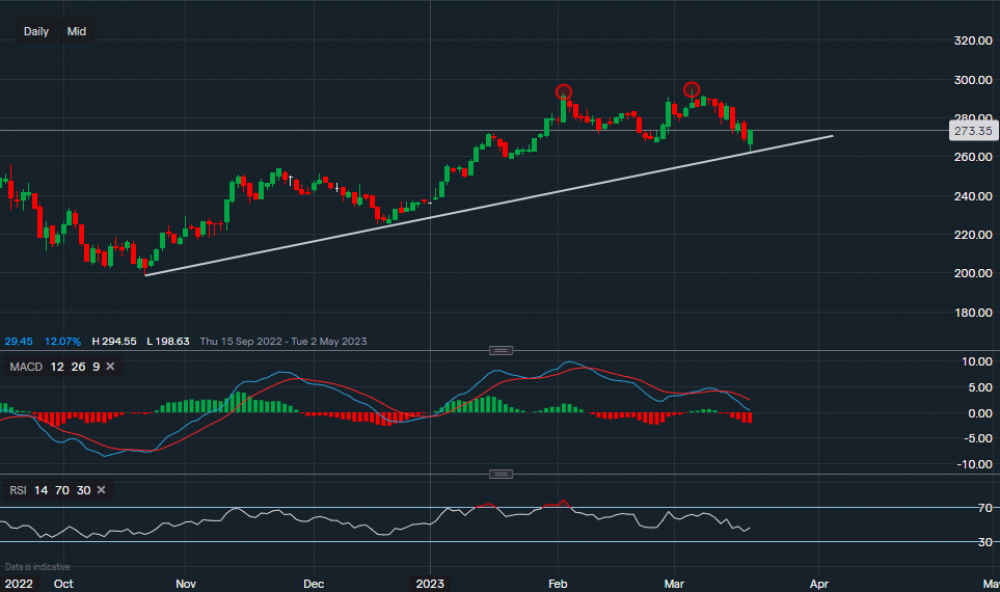The width and height of the screenshot is (1000, 592).
Task: Click the RSI indicator label
Action: (18, 490)
